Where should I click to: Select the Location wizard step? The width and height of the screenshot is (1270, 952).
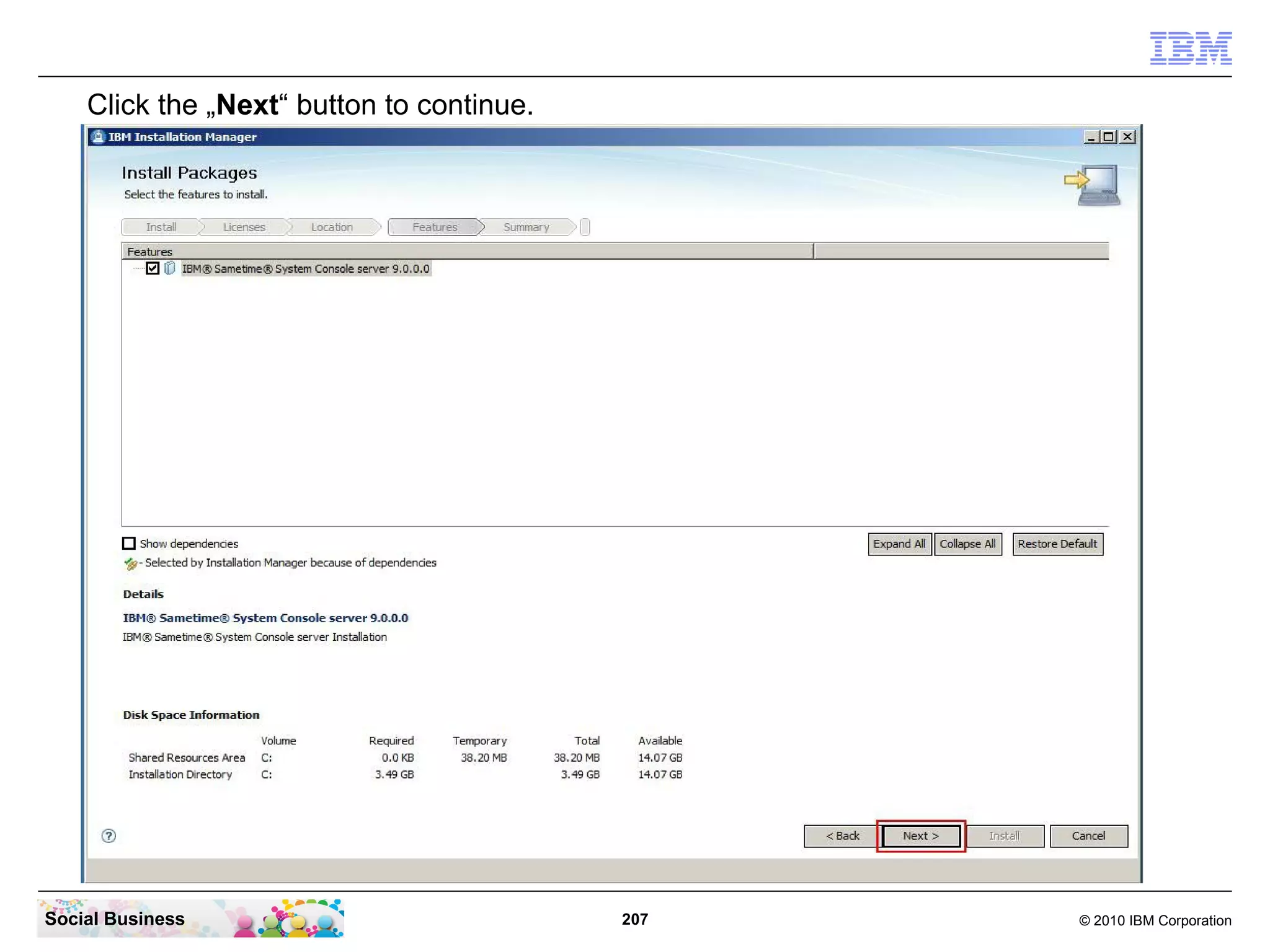tap(332, 227)
